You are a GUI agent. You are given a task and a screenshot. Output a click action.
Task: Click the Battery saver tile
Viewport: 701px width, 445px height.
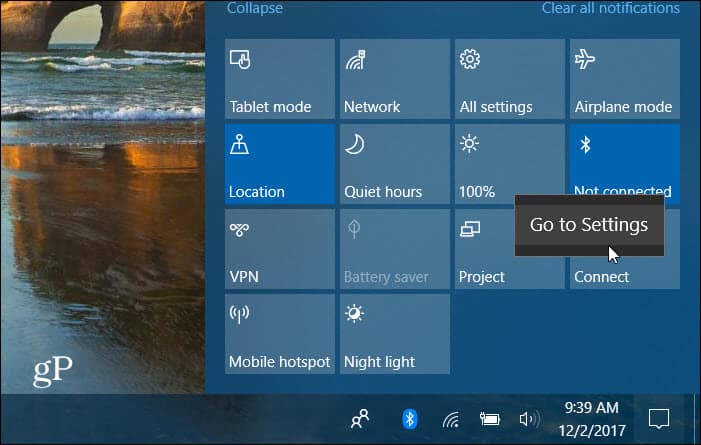pyautogui.click(x=395, y=249)
